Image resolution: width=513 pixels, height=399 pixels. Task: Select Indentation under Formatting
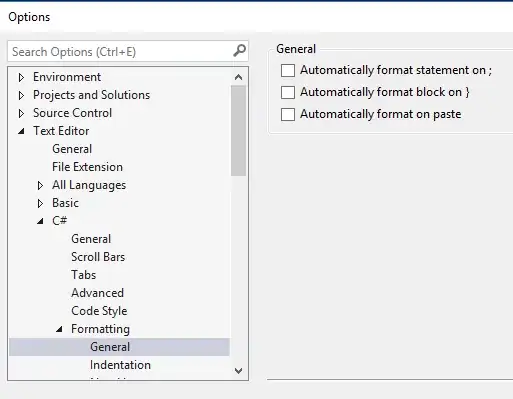(x=120, y=365)
